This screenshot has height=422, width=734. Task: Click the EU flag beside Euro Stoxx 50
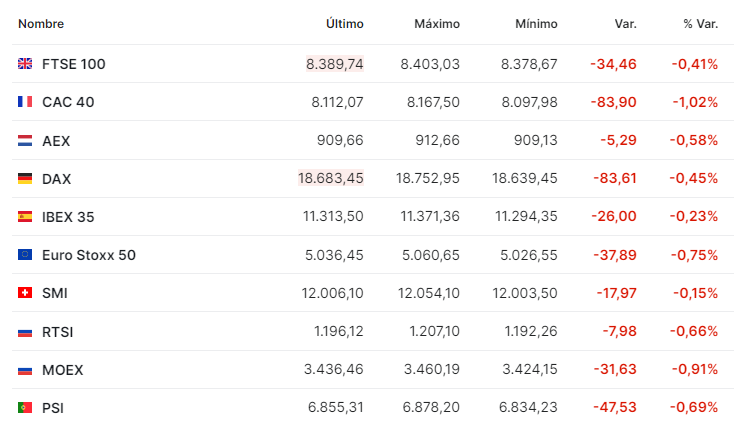point(25,254)
